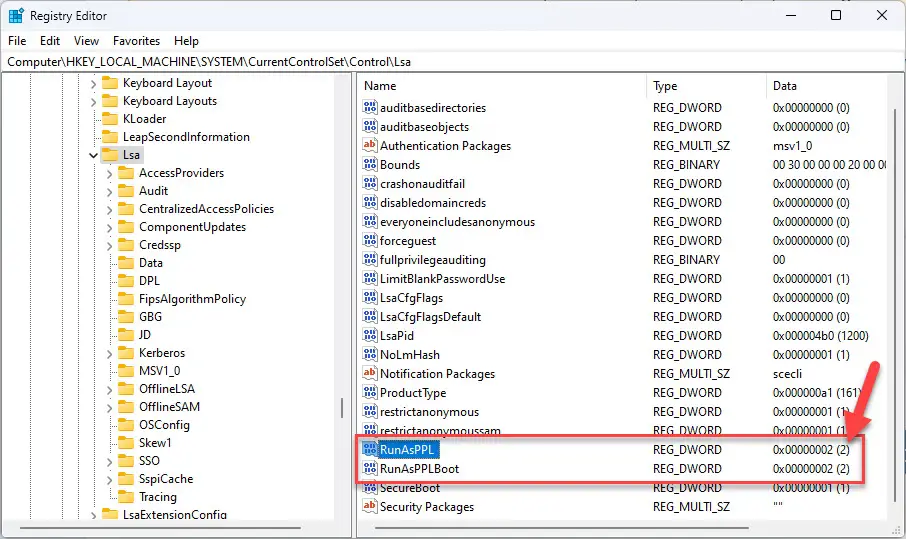
Task: Click the Kerberos folder icon
Action: pos(126,352)
